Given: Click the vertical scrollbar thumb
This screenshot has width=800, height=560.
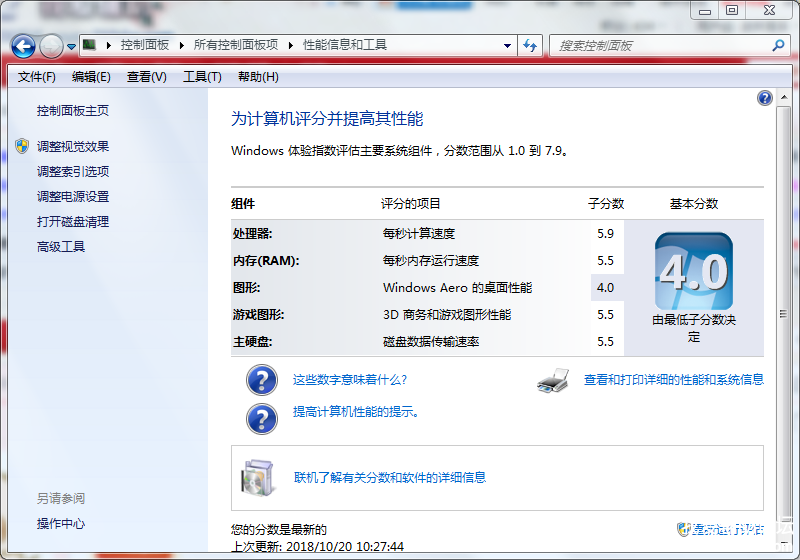Looking at the screenshot, I should click(x=783, y=314).
